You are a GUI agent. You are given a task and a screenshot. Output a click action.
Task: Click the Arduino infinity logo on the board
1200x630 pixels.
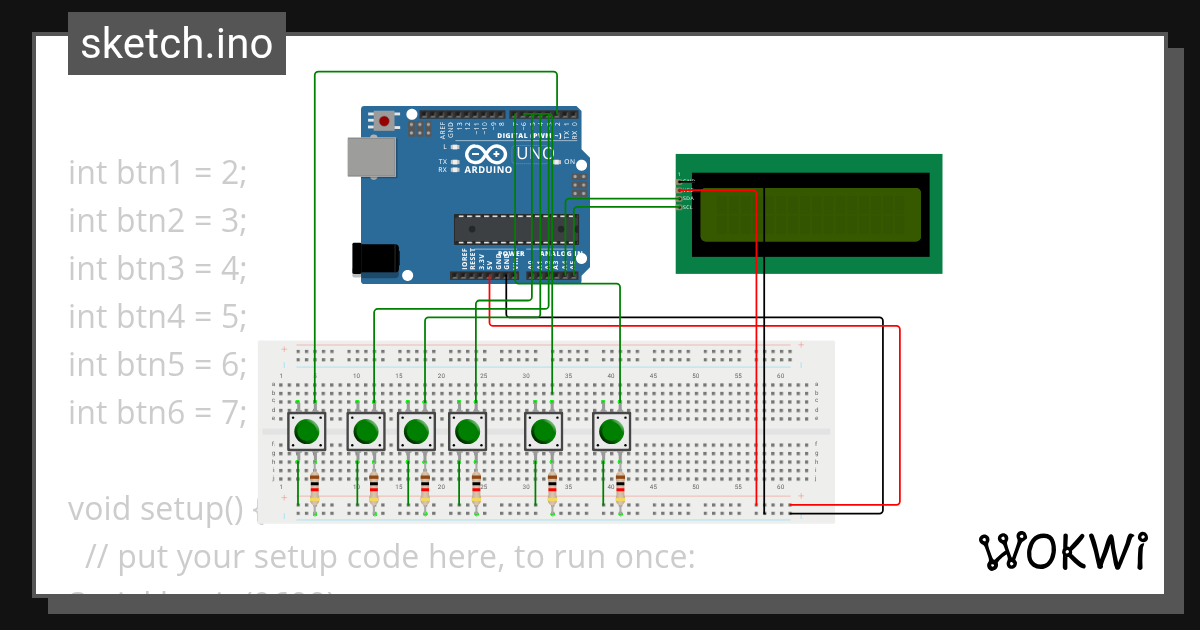[484, 154]
